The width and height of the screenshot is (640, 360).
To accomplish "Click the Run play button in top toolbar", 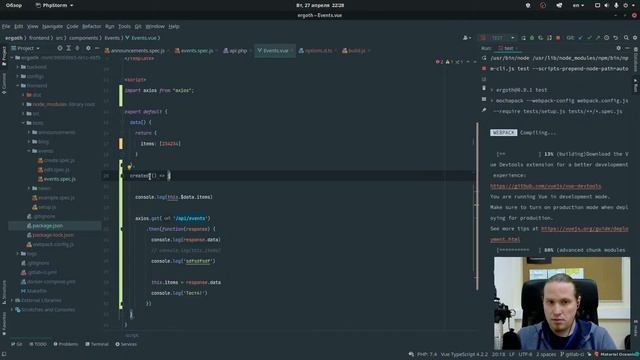I will (523, 38).
